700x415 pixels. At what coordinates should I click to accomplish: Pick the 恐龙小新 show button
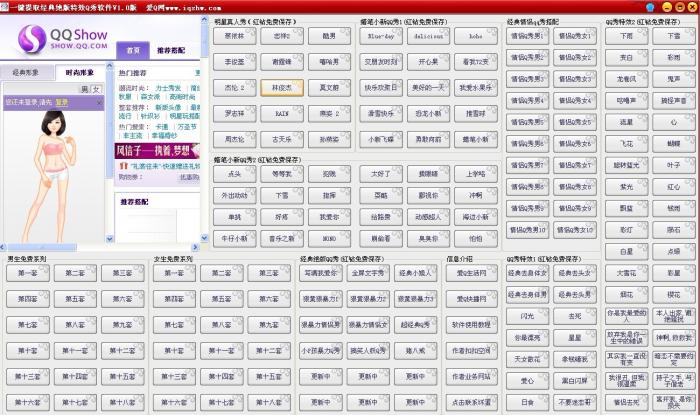(428, 114)
